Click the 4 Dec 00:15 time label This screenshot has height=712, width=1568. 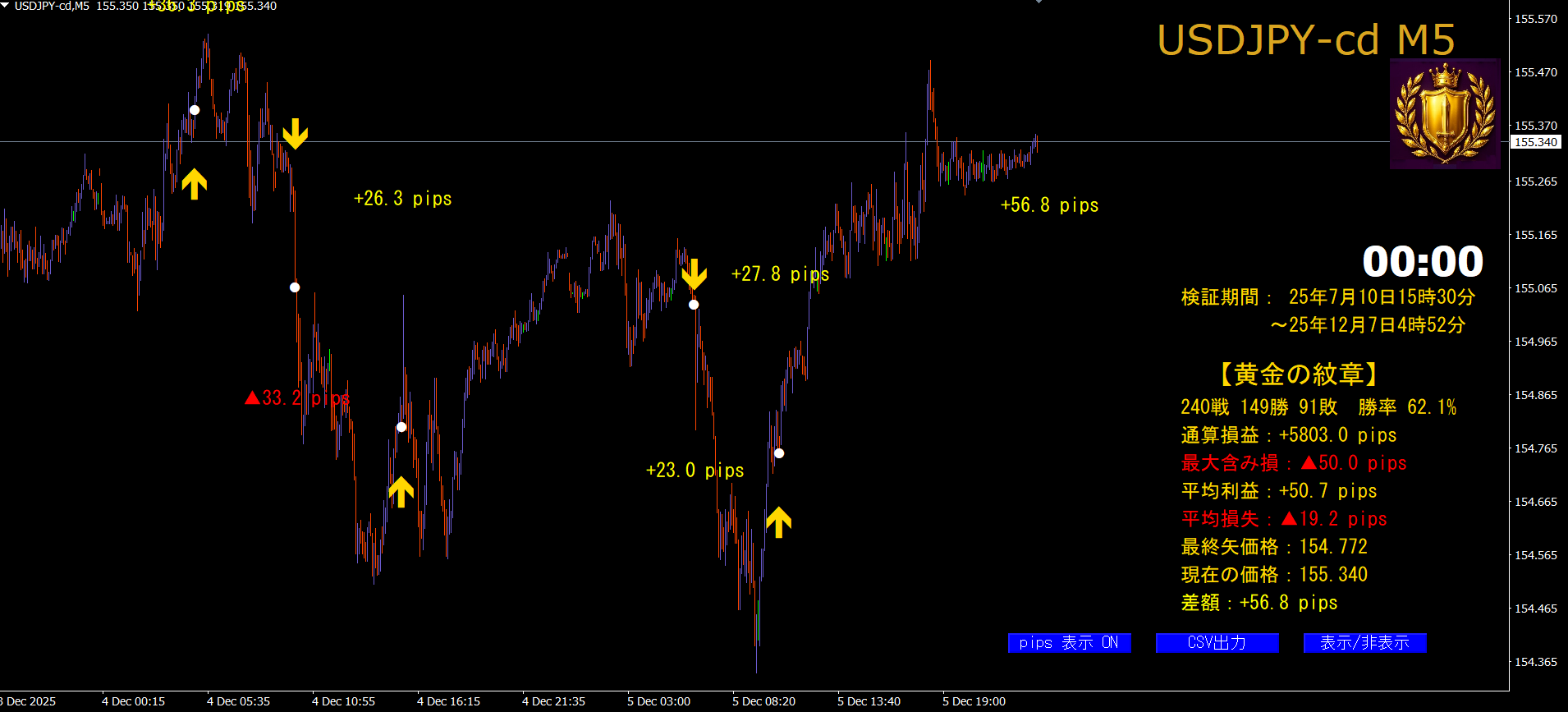[133, 701]
